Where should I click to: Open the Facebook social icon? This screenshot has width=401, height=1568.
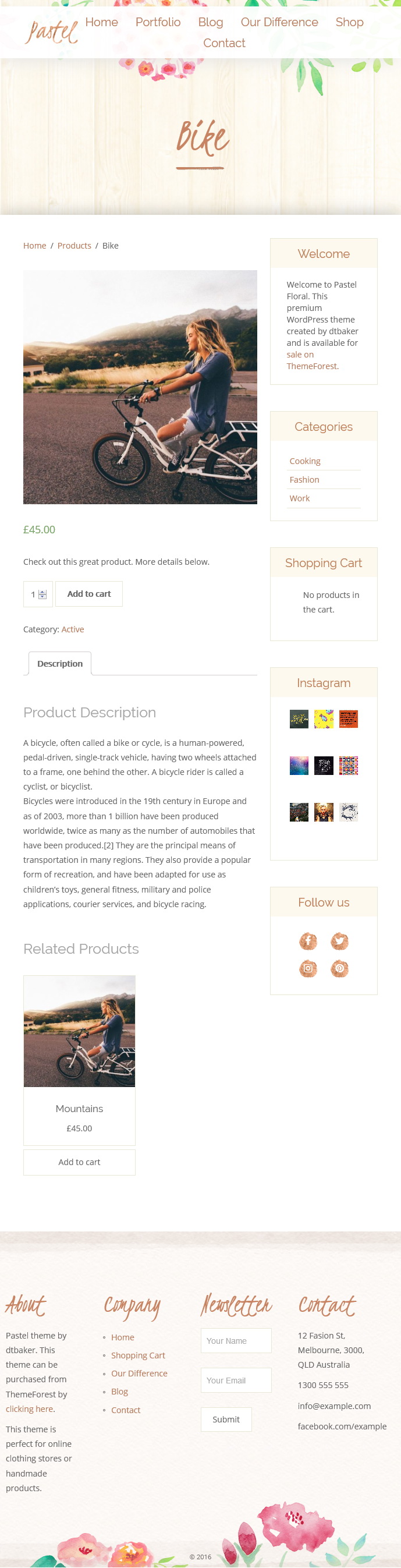pos(308,941)
